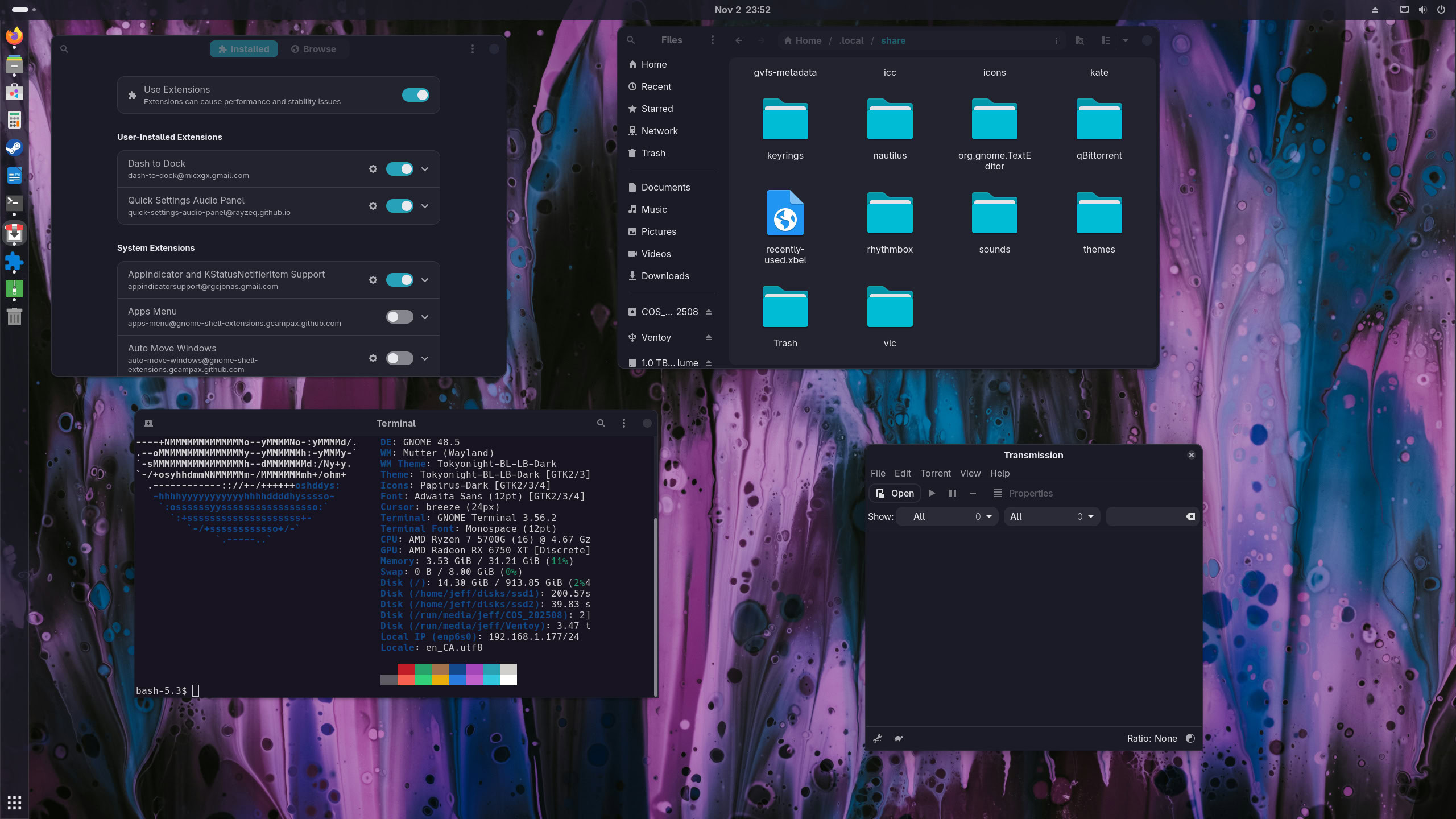
Task: Open Firefox from the dock
Action: point(14,36)
